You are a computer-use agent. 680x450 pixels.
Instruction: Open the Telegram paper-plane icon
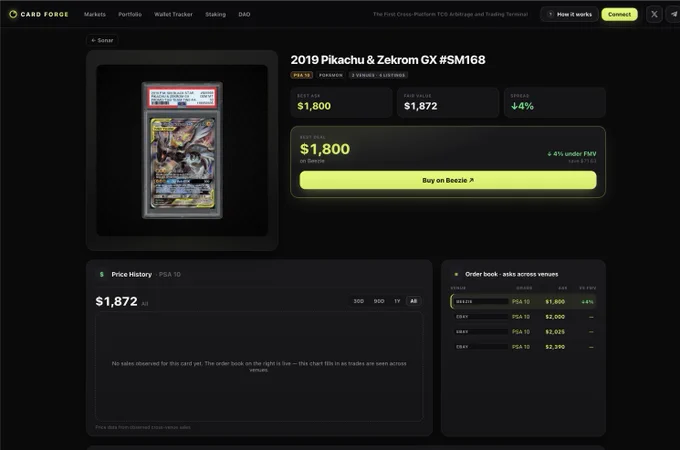[674, 14]
